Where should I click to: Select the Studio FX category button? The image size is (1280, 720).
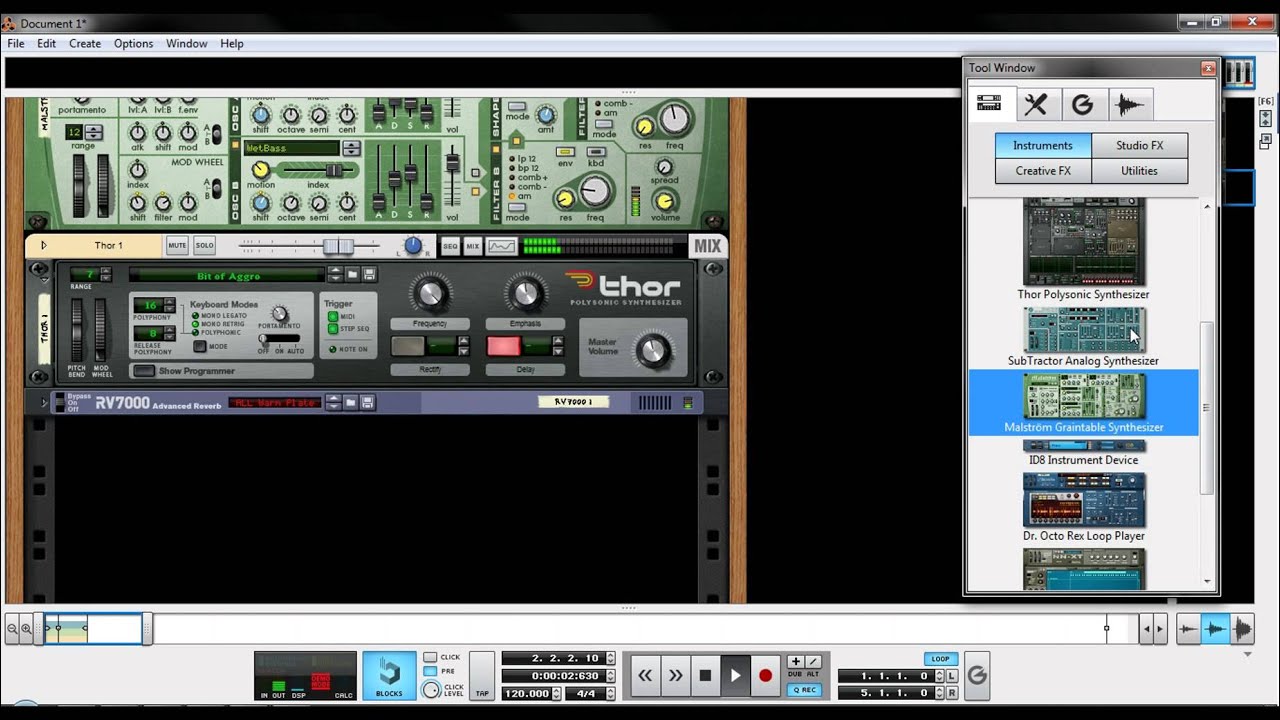1140,145
